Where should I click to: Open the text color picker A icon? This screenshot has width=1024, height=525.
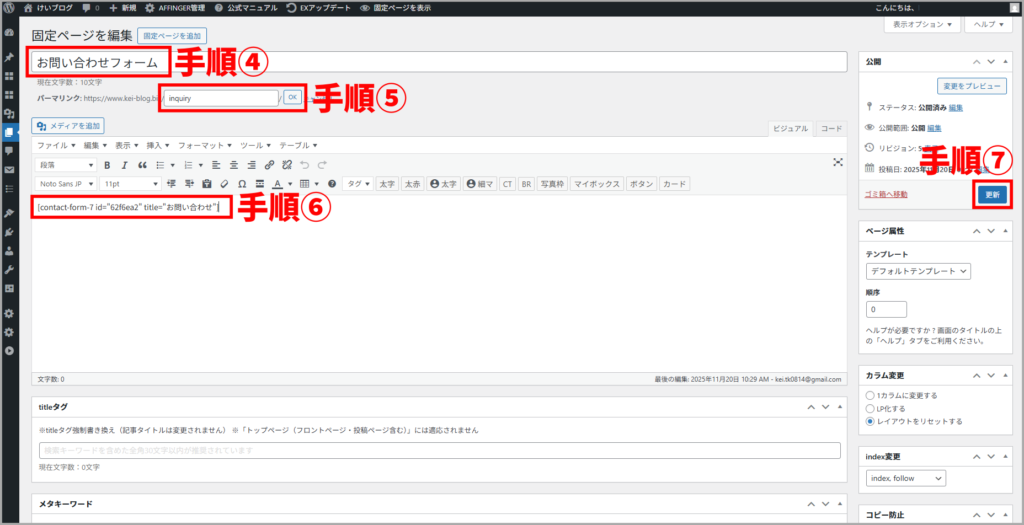pos(277,184)
